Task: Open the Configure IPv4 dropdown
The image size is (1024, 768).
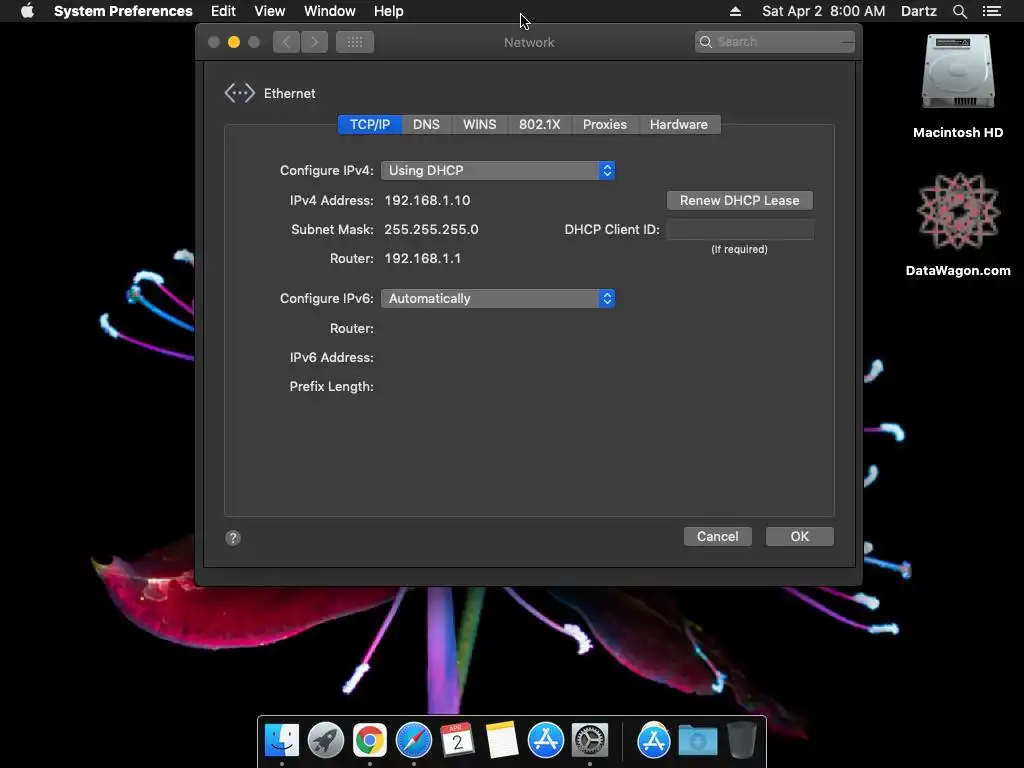Action: [x=498, y=170]
